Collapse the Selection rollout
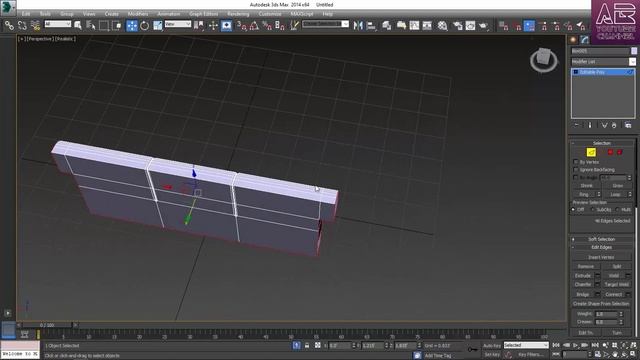Image resolution: width=640 pixels, height=360 pixels. (602, 143)
